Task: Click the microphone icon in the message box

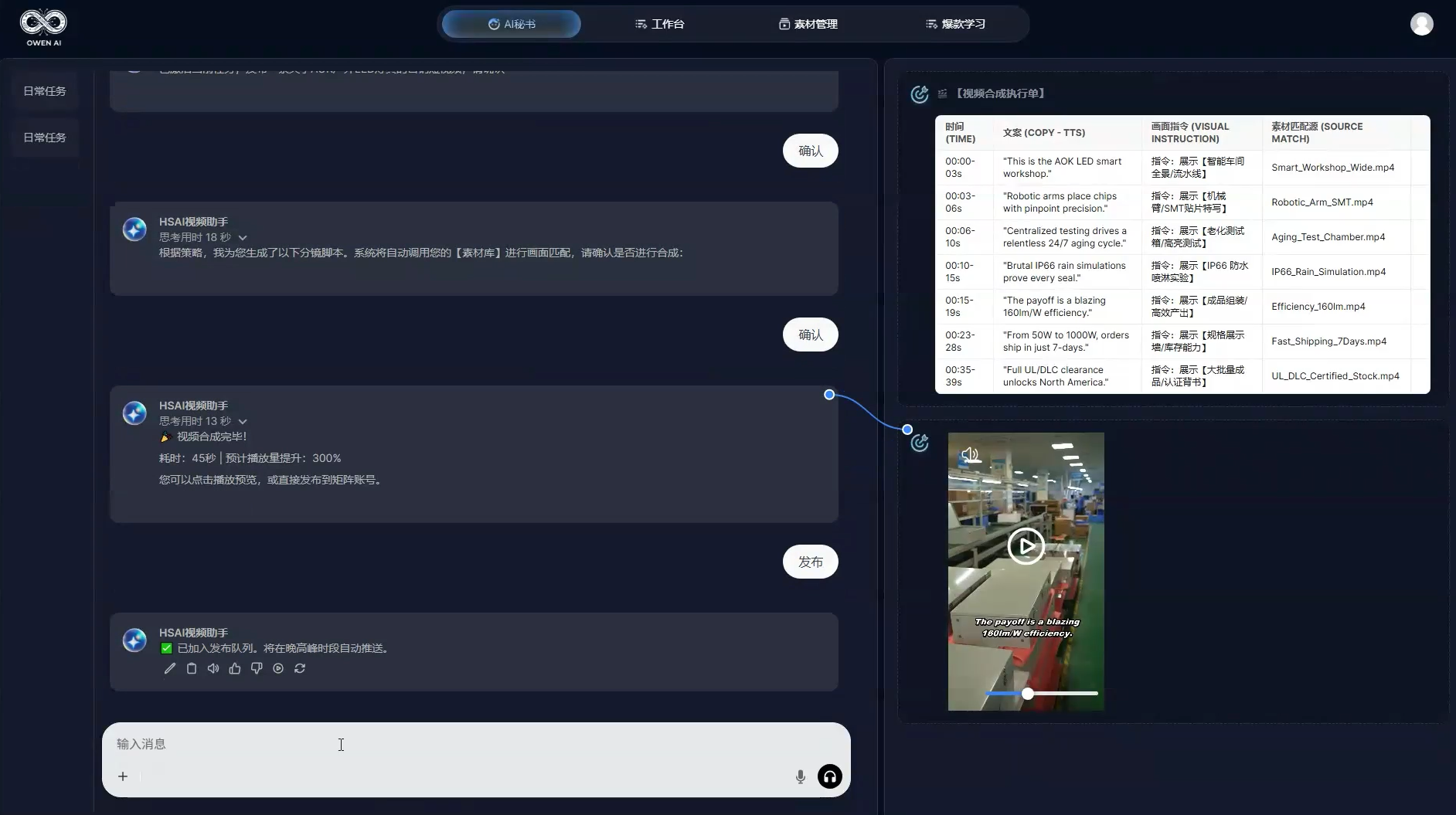Action: (x=801, y=776)
